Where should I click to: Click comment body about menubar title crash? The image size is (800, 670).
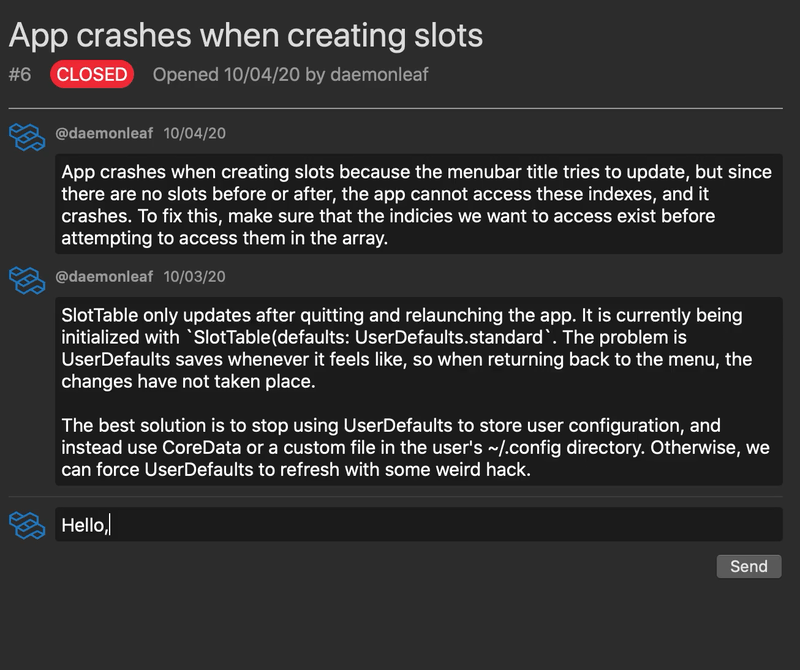coord(418,204)
